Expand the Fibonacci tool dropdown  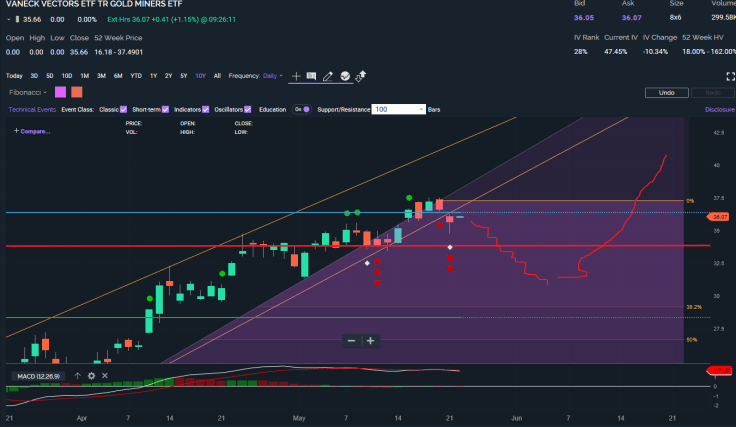pyautogui.click(x=28, y=92)
